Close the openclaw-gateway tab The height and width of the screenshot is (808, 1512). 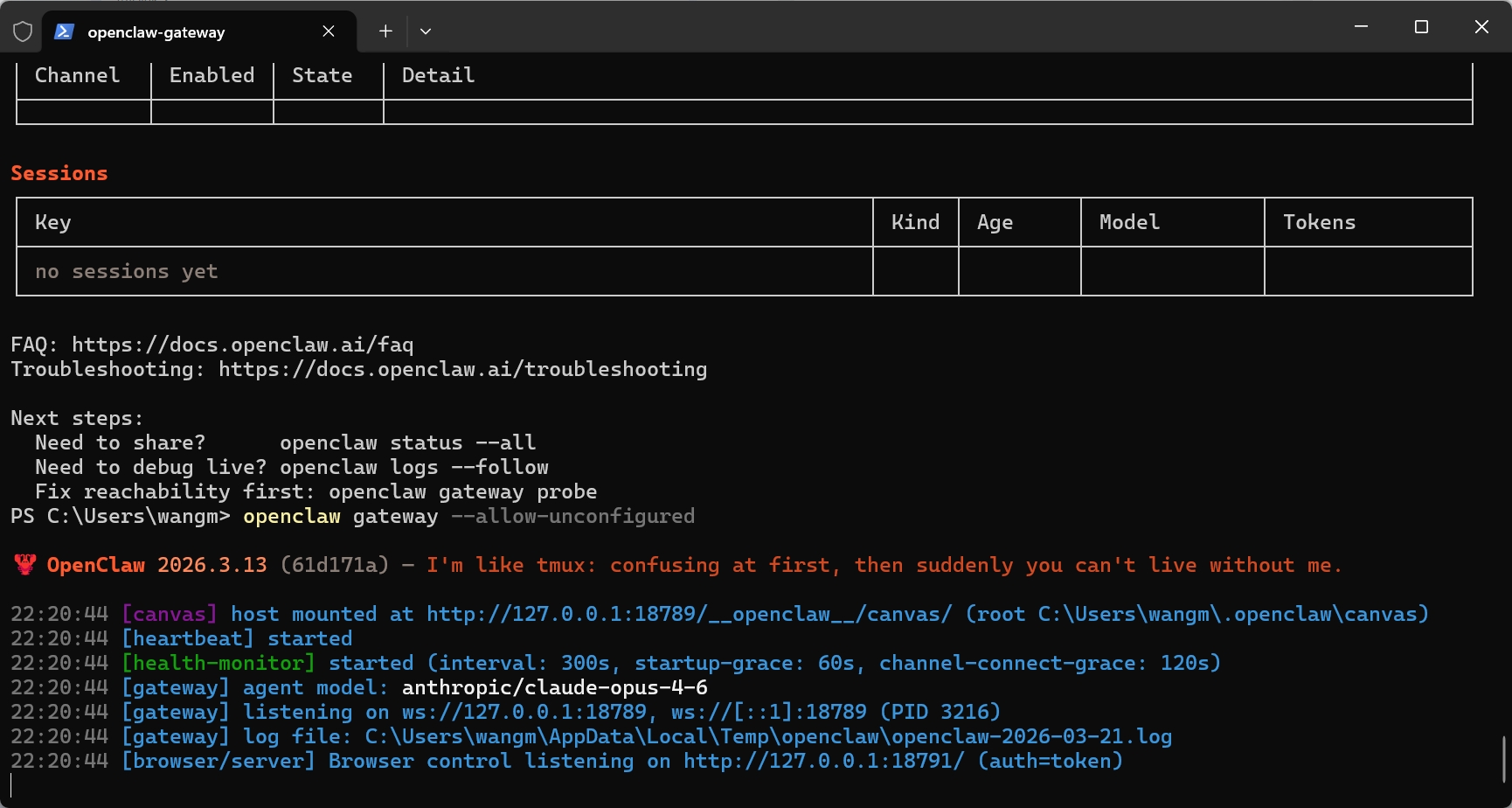pos(329,31)
